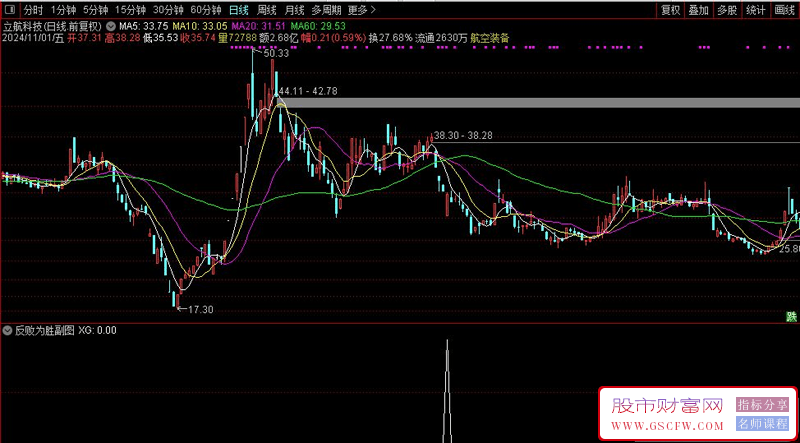Select the 日线 daily chart tab
Image resolution: width=800 pixels, height=443 pixels.
coord(238,10)
